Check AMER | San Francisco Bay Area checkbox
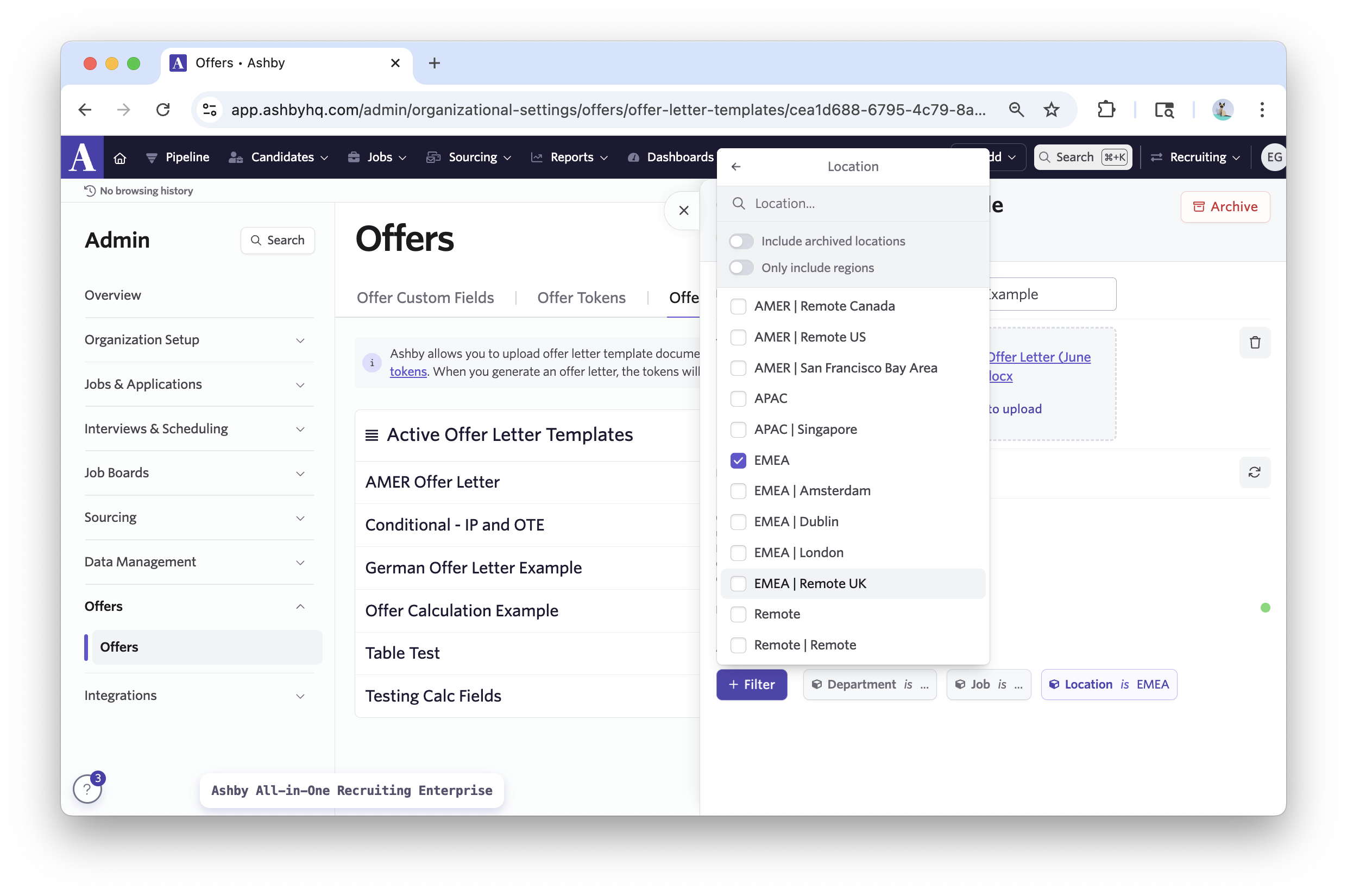Viewport: 1347px width, 896px height. point(738,368)
